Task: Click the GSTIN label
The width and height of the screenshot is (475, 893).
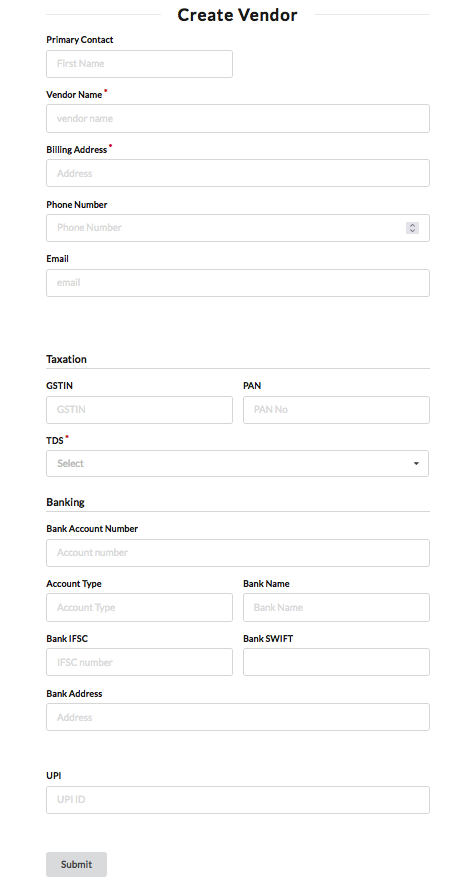Action: point(60,386)
